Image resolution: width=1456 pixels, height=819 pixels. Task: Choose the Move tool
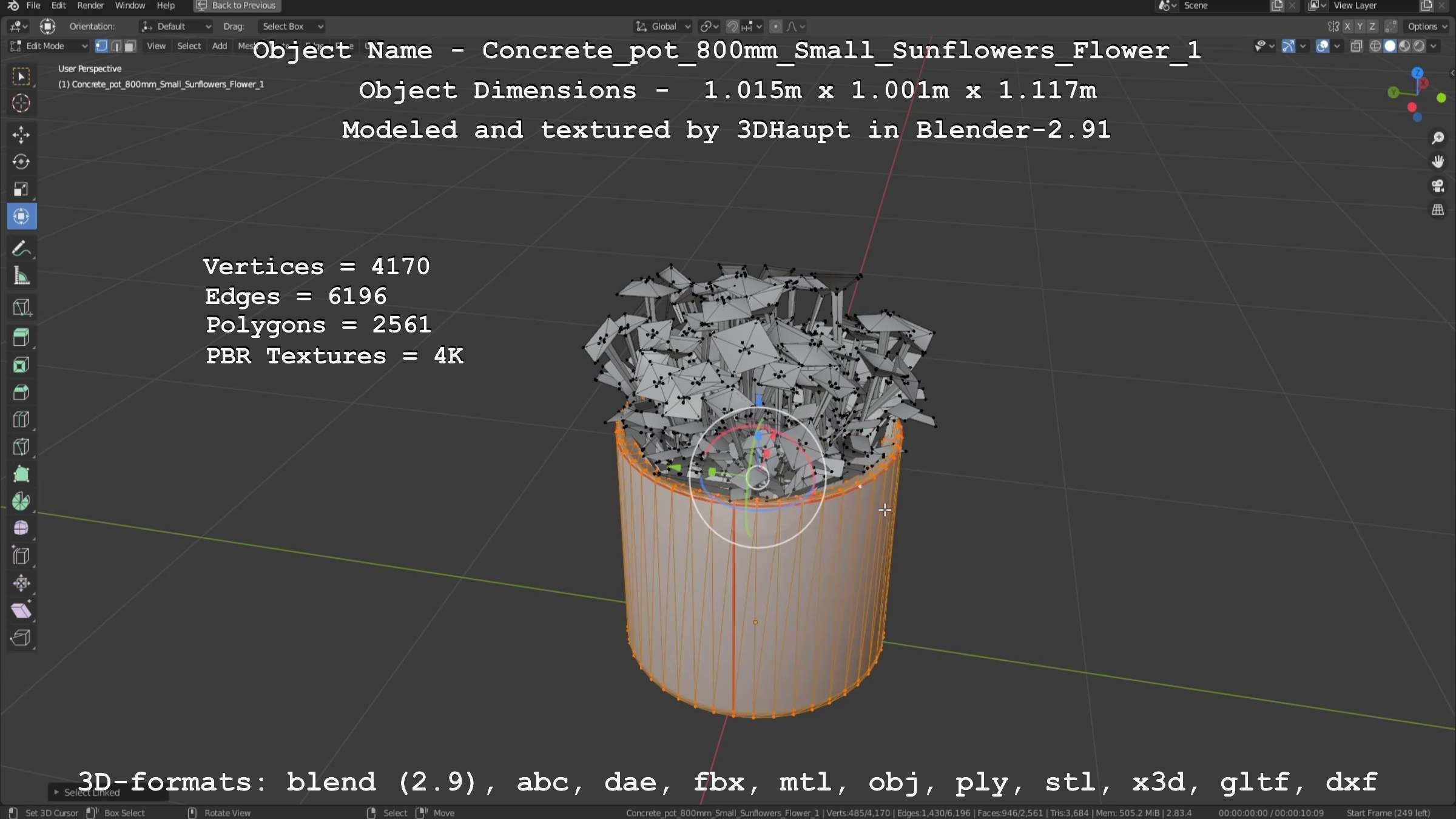click(x=21, y=135)
